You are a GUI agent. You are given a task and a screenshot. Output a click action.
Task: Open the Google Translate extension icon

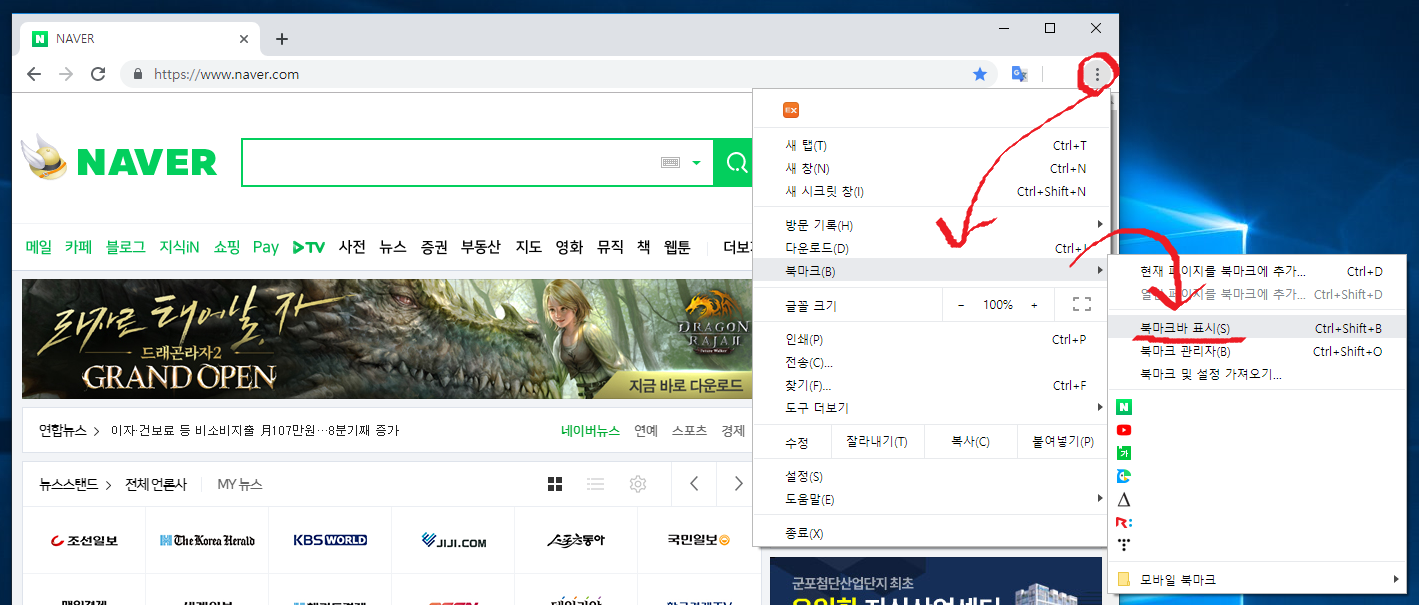1019,74
